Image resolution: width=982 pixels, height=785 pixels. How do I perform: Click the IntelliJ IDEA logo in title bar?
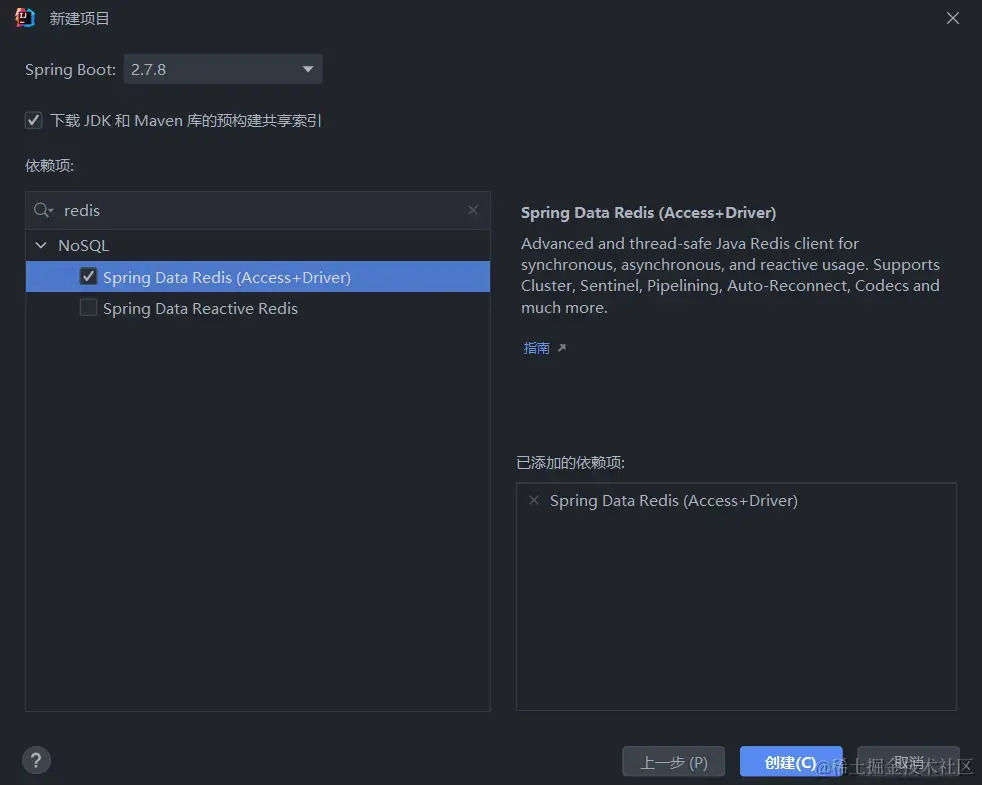click(25, 18)
